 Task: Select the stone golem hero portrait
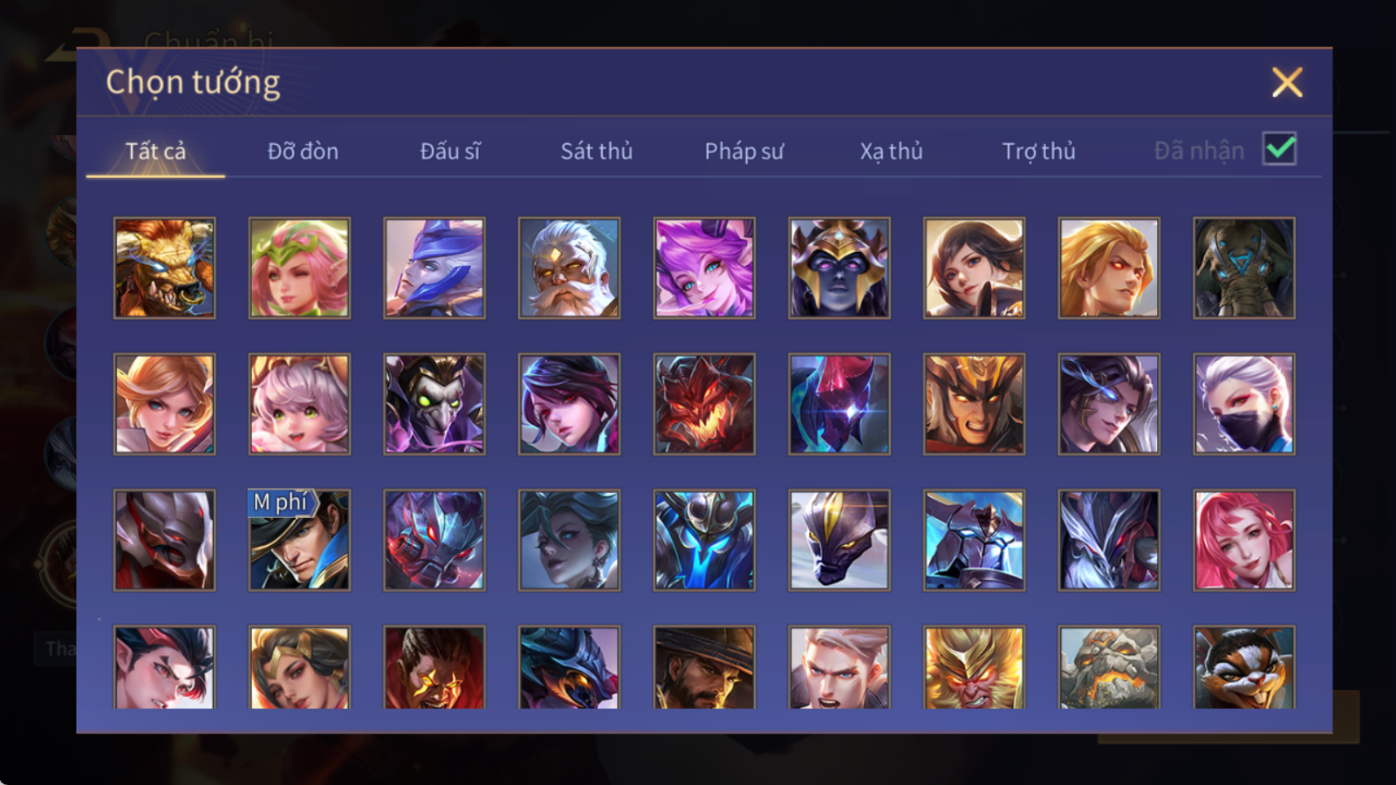[x=1109, y=668]
